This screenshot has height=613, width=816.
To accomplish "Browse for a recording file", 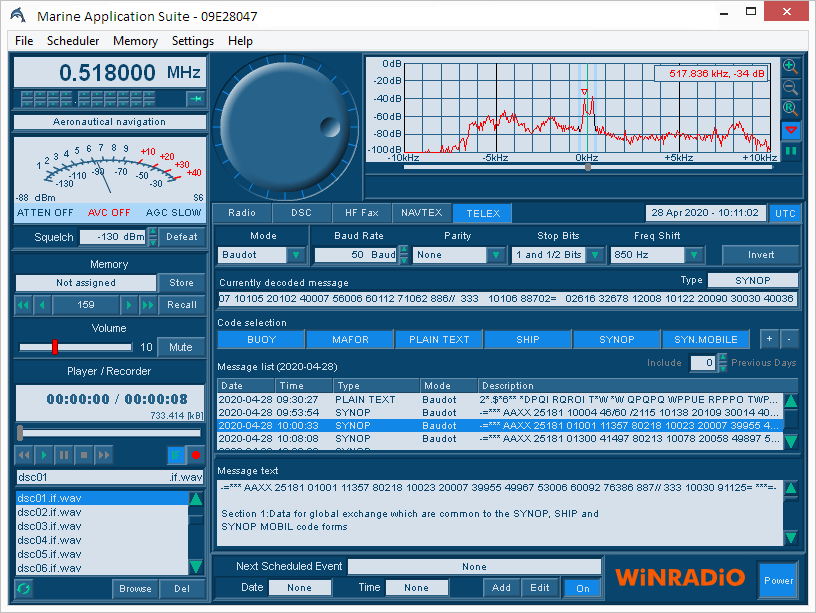I will 135,589.
